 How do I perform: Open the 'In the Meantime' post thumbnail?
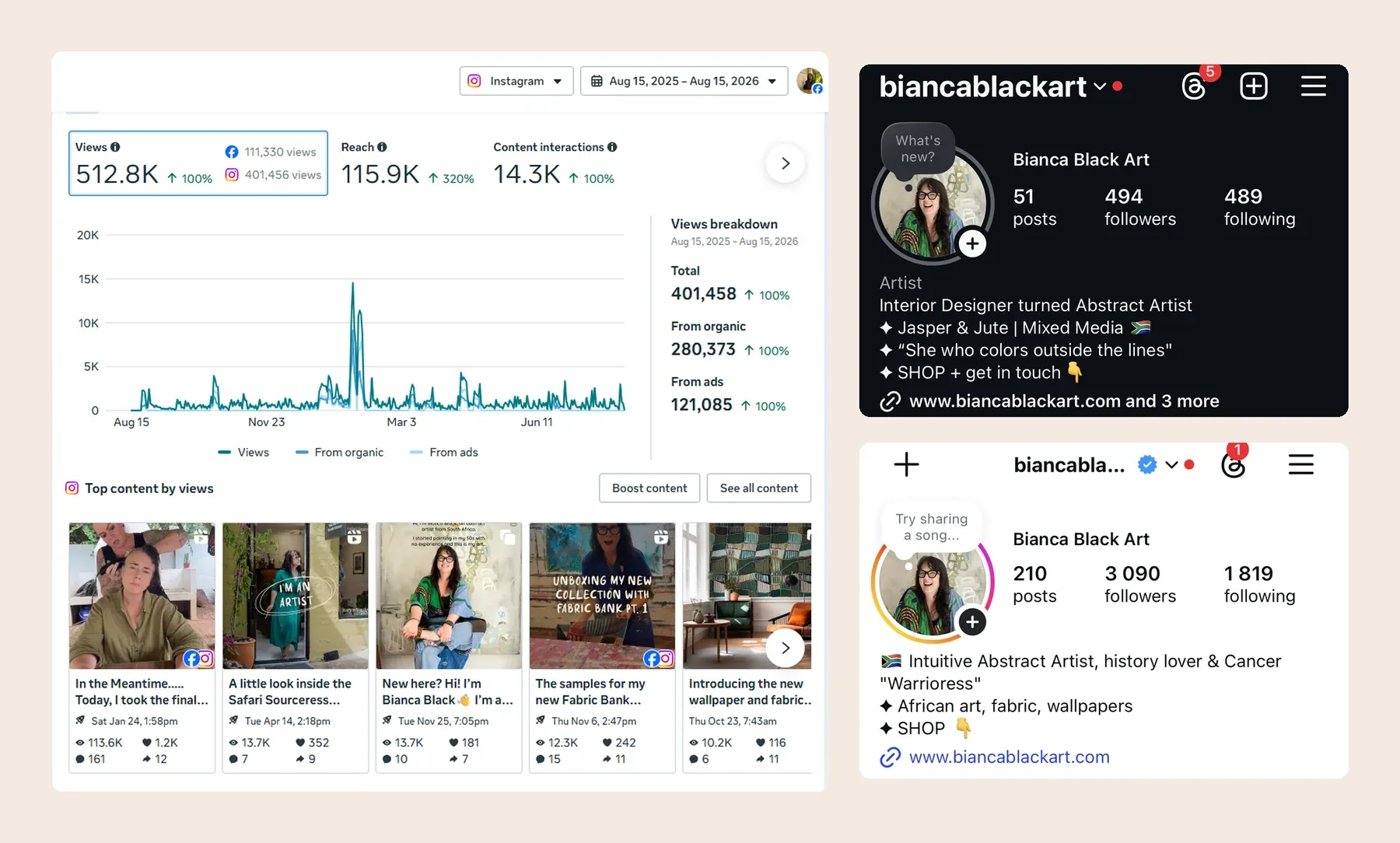coord(142,596)
